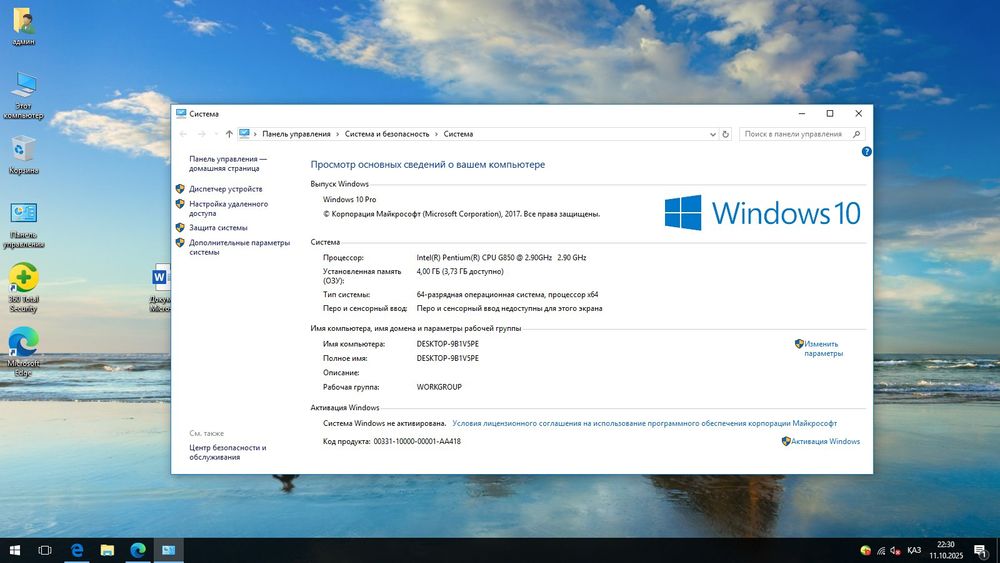Open Защита системы link
This screenshot has width=1000, height=563.
218,228
